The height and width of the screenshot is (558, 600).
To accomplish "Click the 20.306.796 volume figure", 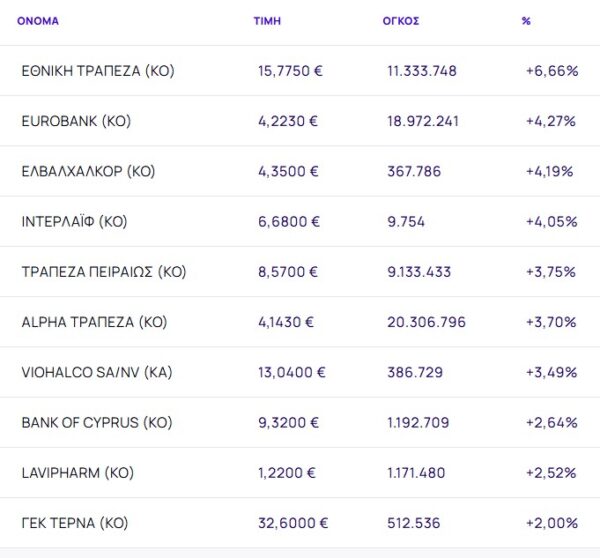I will coord(426,322).
